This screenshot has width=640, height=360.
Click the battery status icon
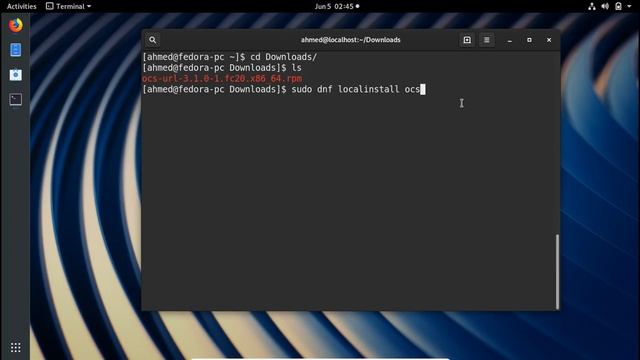(x=618, y=6)
